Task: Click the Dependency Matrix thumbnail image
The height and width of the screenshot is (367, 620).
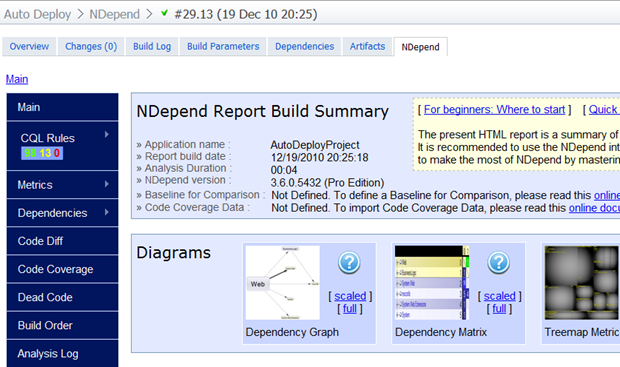Action: pyautogui.click(x=432, y=283)
